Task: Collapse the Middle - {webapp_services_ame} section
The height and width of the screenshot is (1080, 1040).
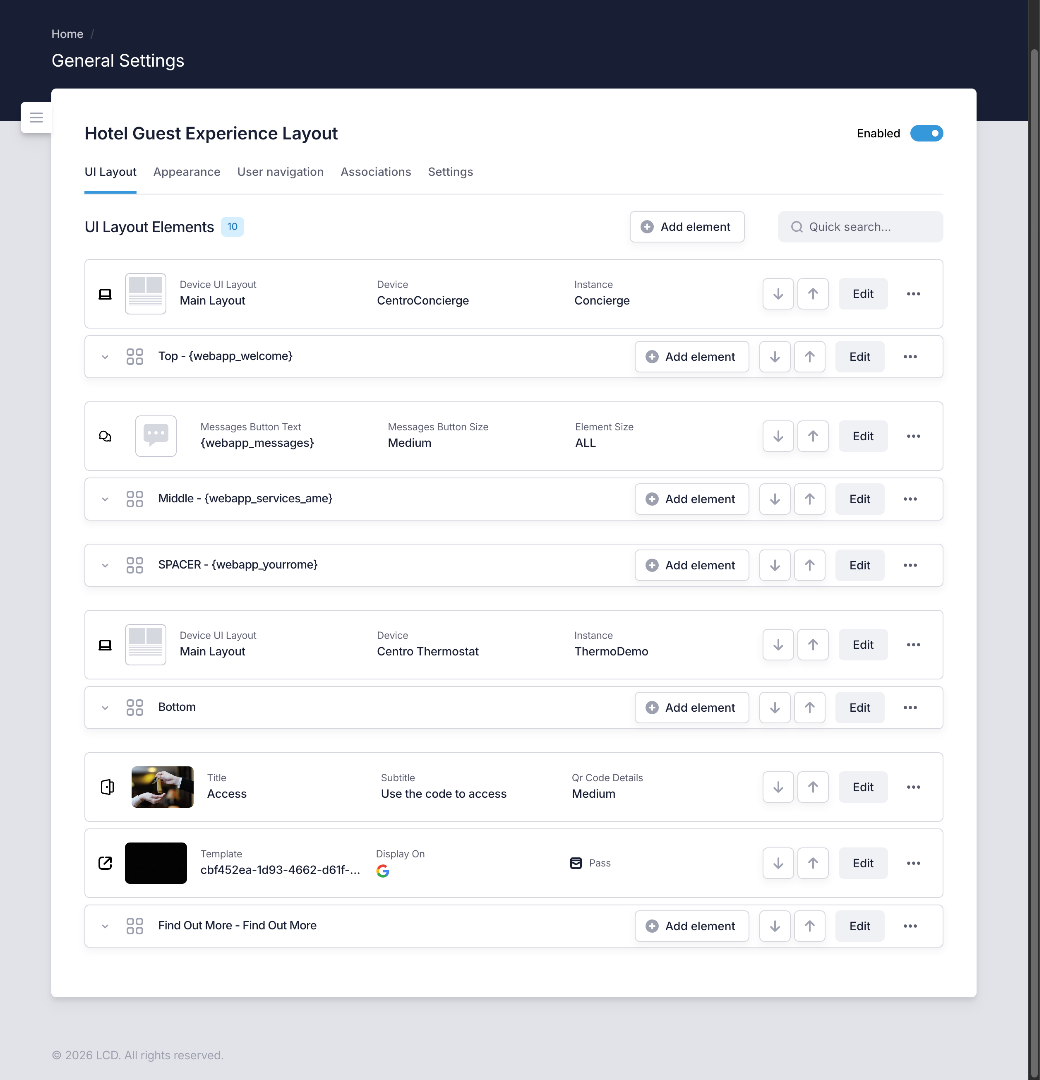Action: (105, 499)
